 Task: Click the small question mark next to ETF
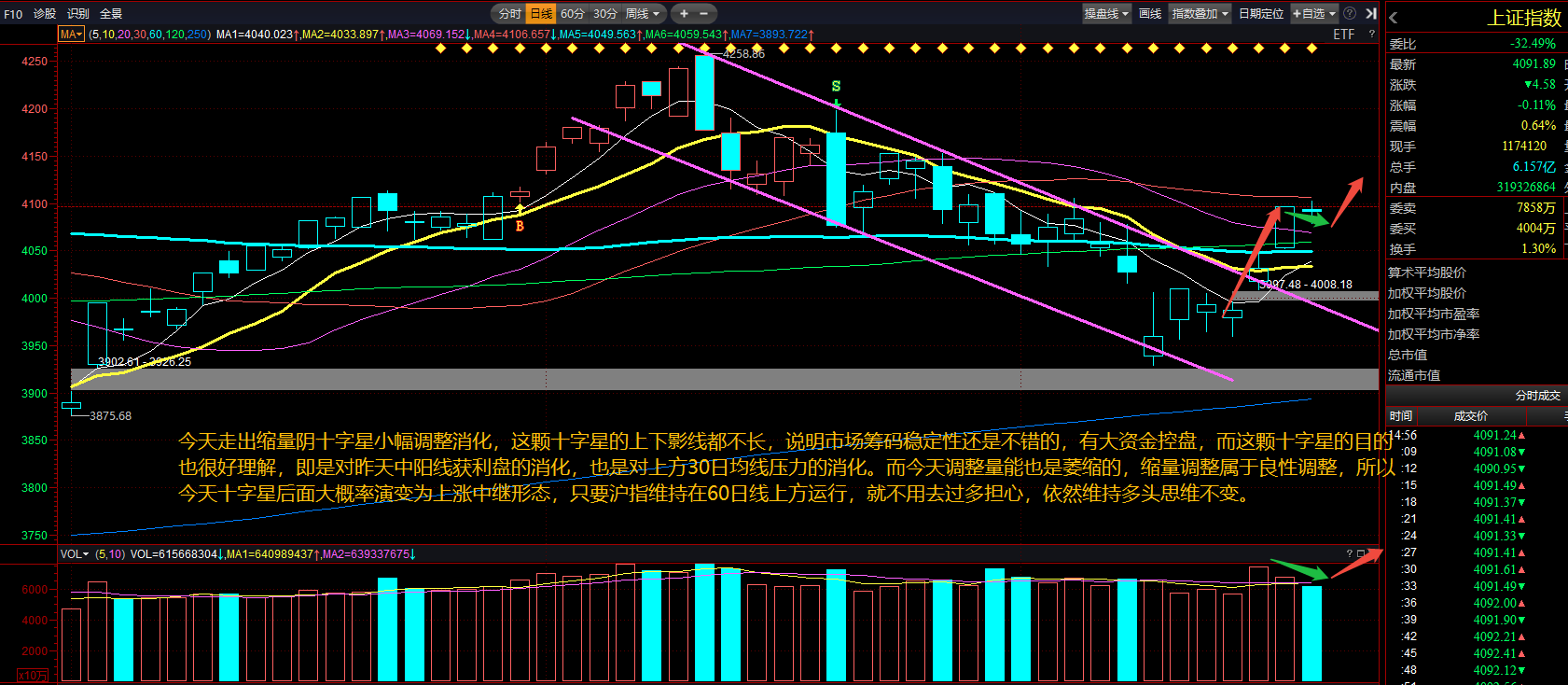coord(1371,34)
